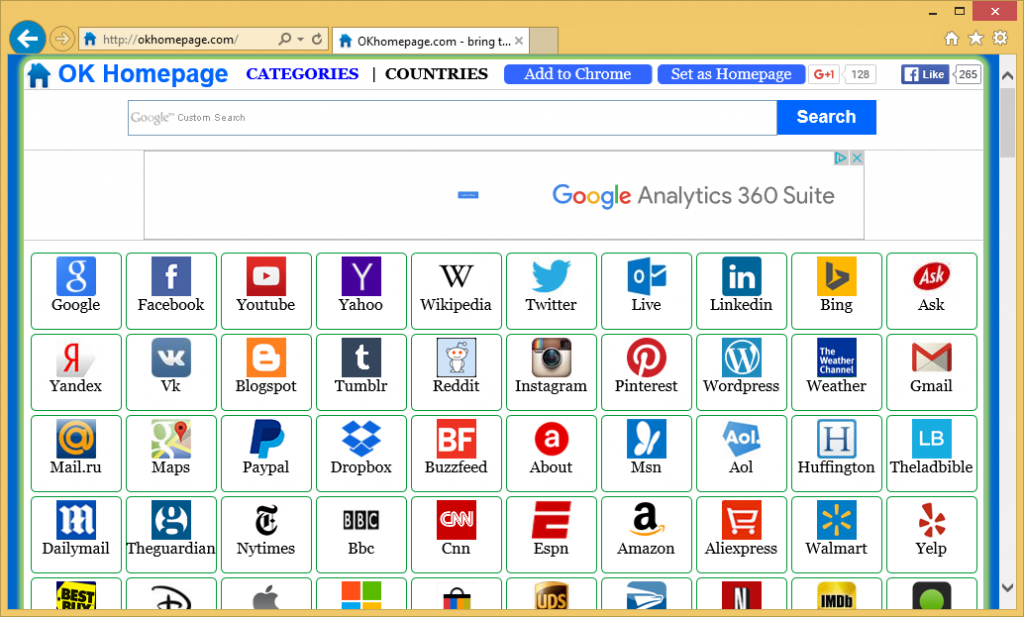Go to the Gmail tile
Viewport: 1024px width, 617px height.
pyautogui.click(x=931, y=359)
